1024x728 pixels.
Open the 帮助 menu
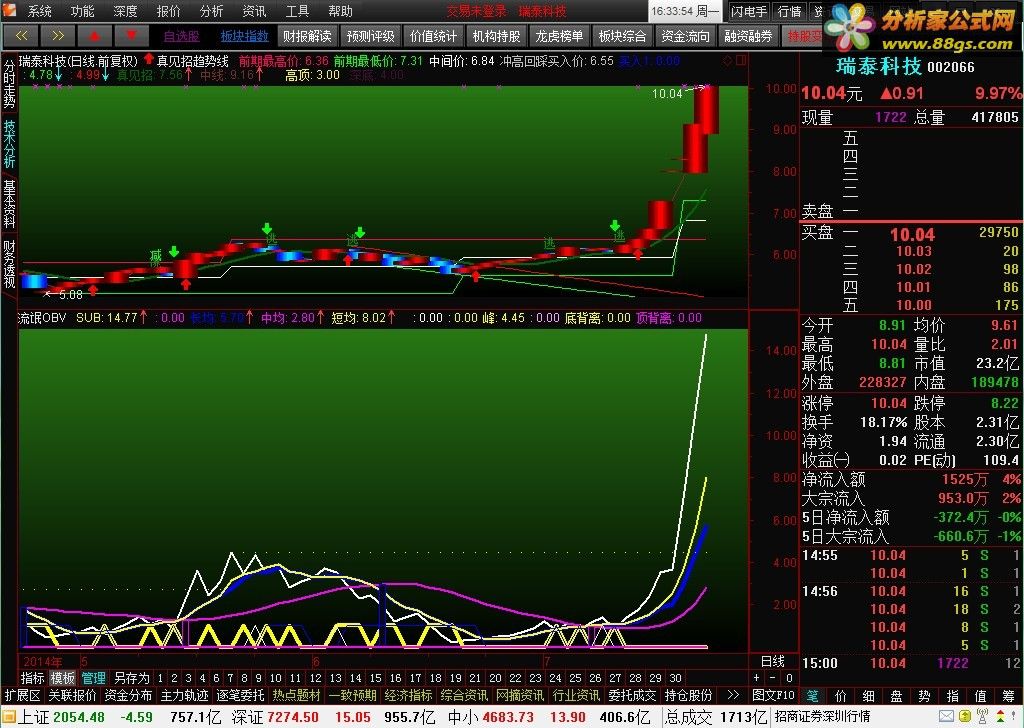(340, 11)
